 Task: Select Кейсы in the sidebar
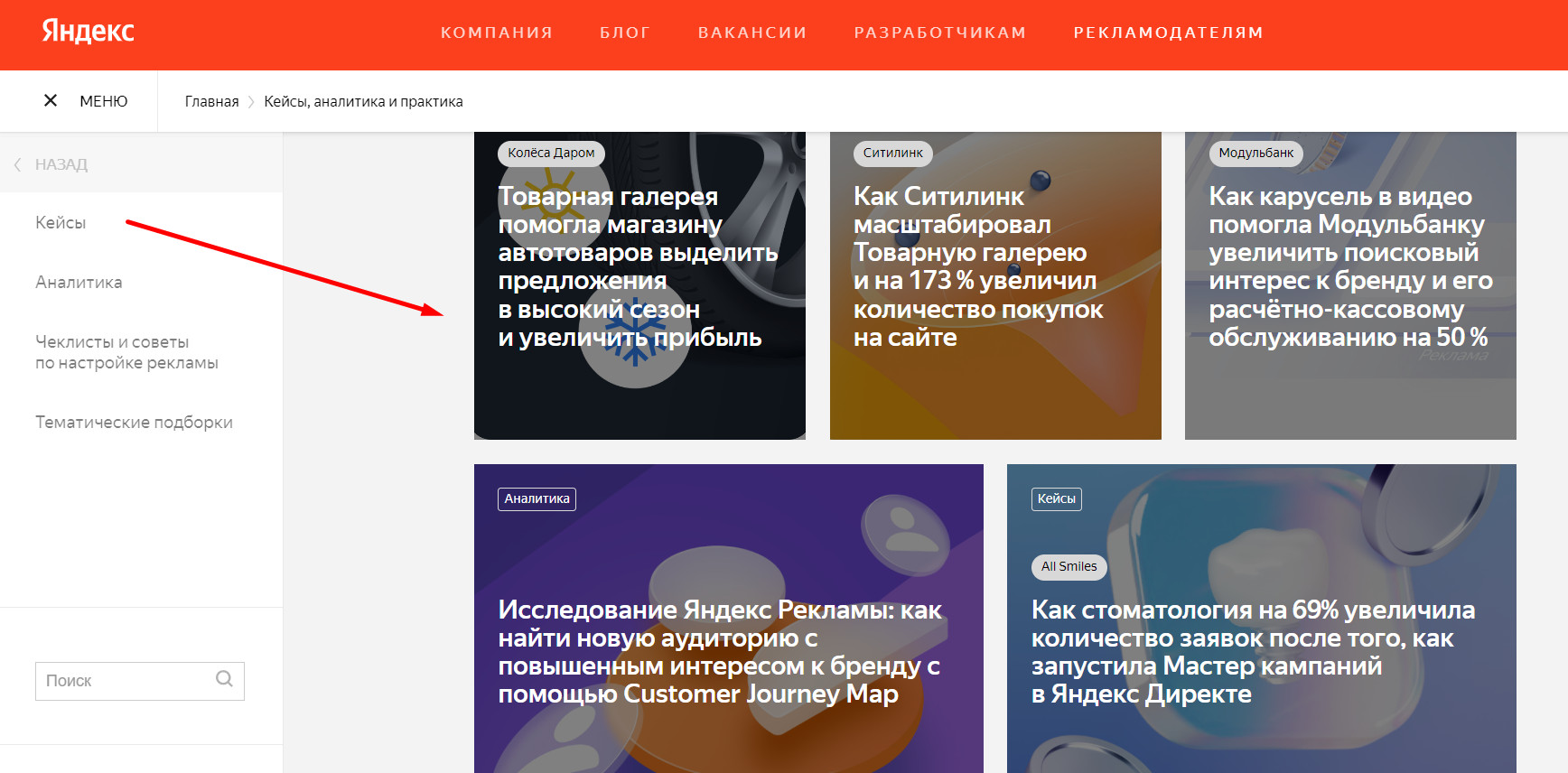(61, 222)
